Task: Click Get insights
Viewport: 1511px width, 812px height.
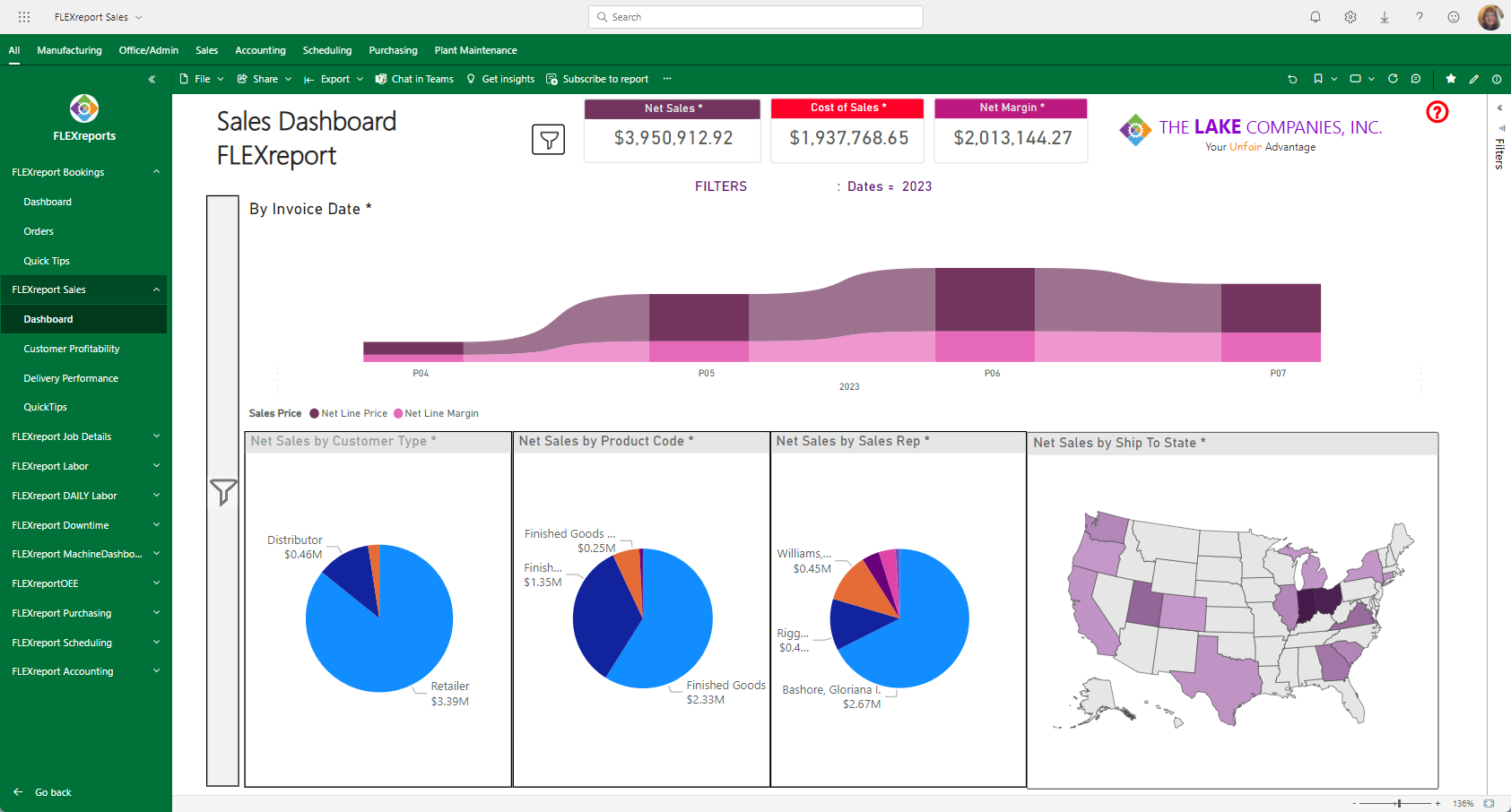Action: (499, 79)
